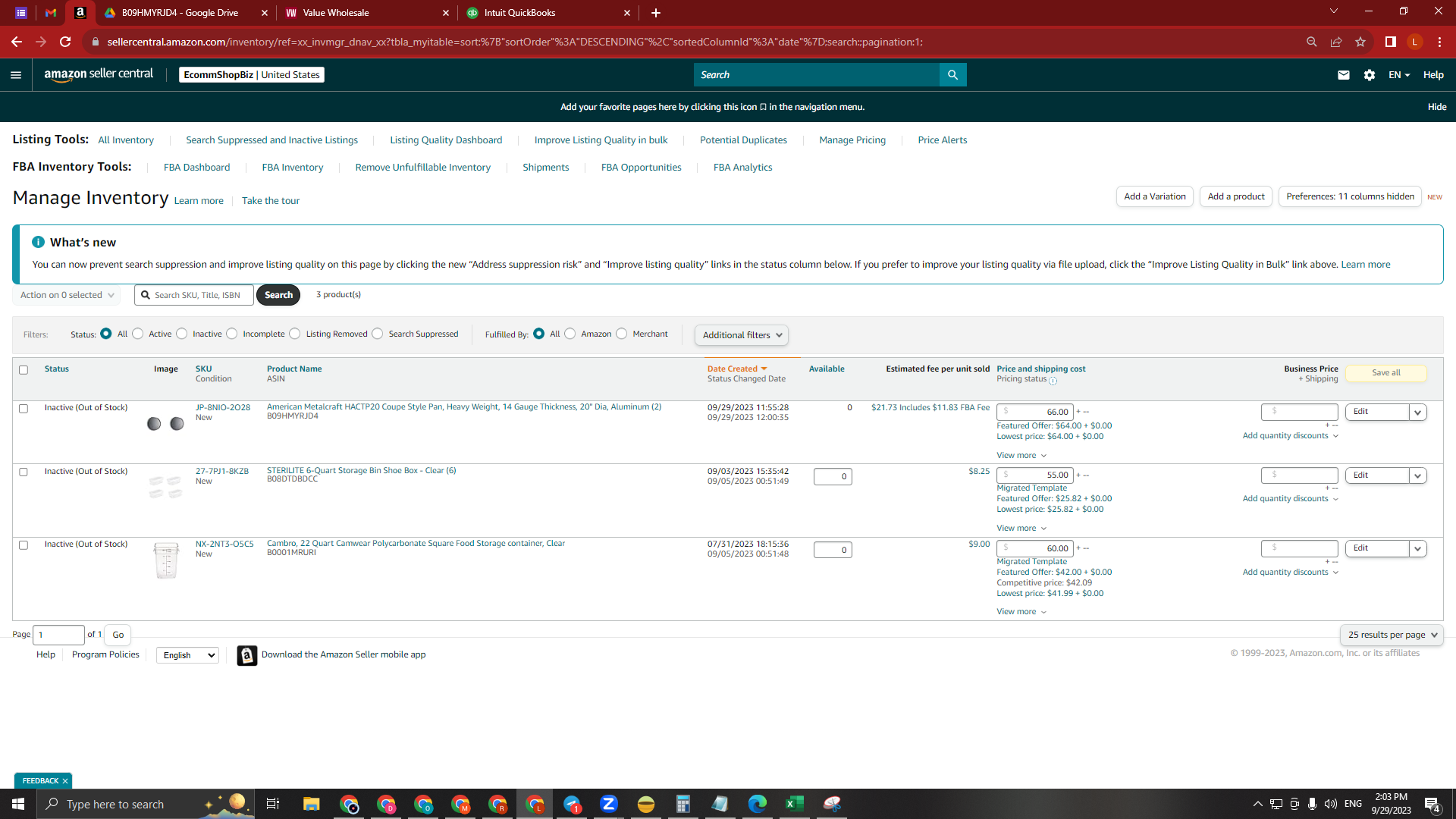
Task: Click the Add a Variation button
Action: point(1155,196)
